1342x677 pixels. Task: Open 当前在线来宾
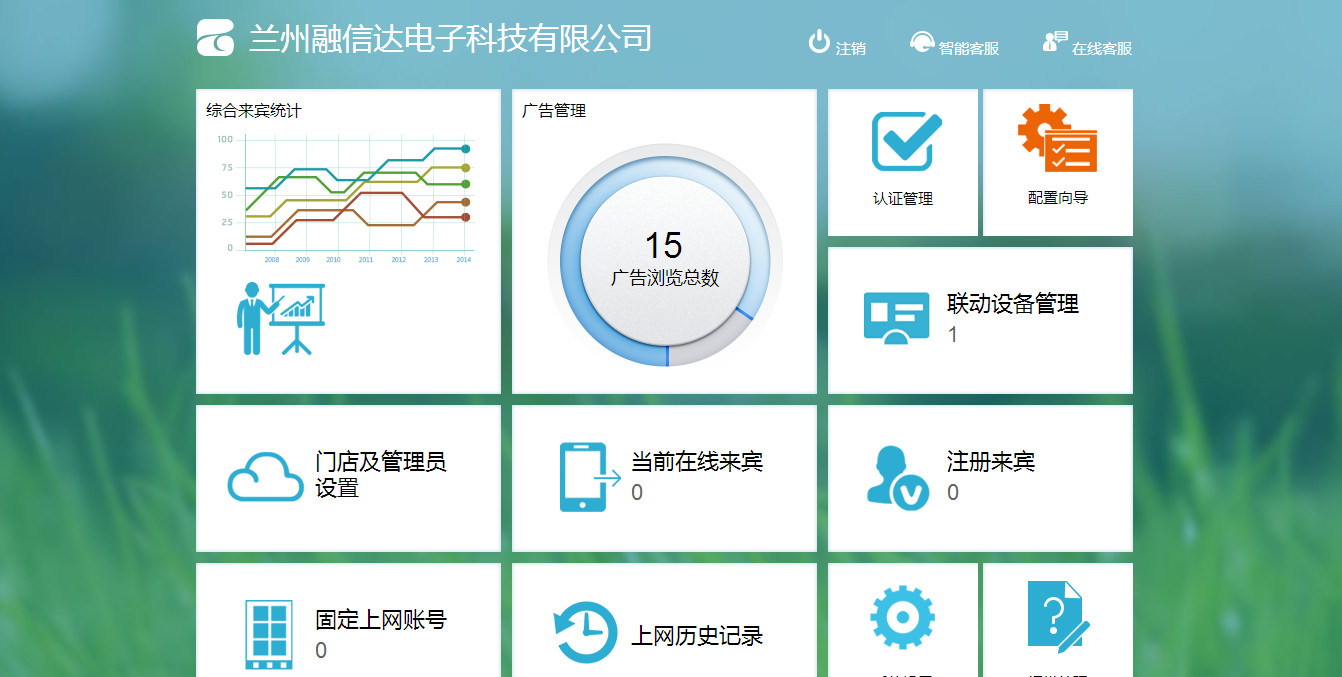click(697, 462)
